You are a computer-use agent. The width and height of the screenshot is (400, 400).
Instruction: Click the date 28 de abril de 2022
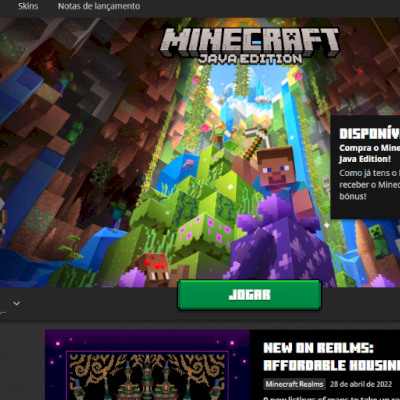point(361,384)
